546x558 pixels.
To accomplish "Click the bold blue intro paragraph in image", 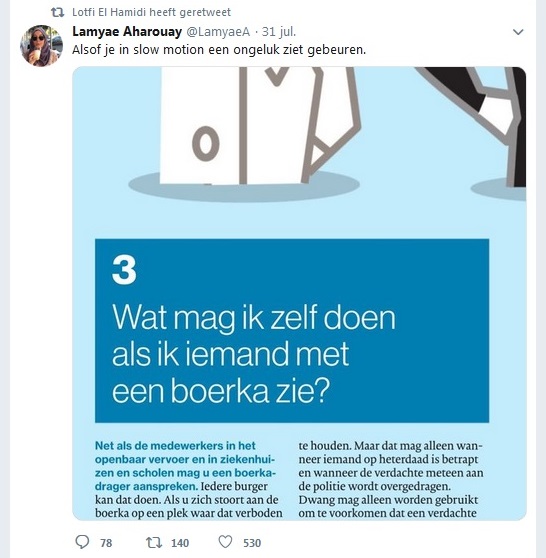I will click(x=185, y=466).
